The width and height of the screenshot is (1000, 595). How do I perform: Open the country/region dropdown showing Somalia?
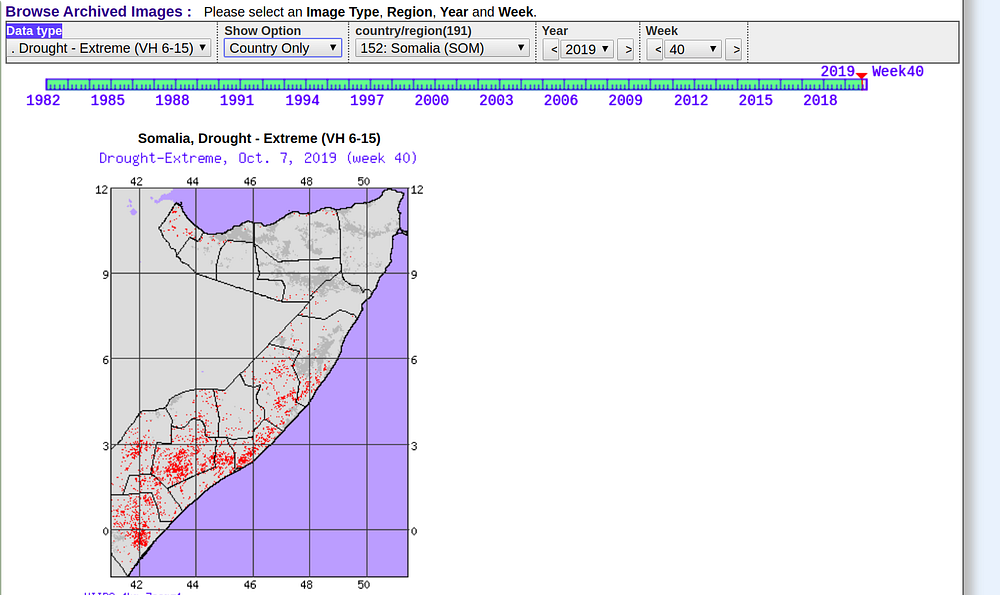click(442, 48)
